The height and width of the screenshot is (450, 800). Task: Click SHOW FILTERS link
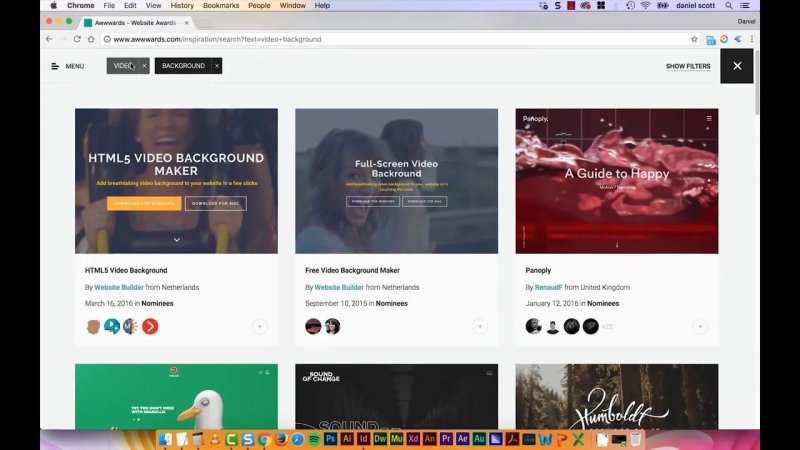pyautogui.click(x=688, y=66)
